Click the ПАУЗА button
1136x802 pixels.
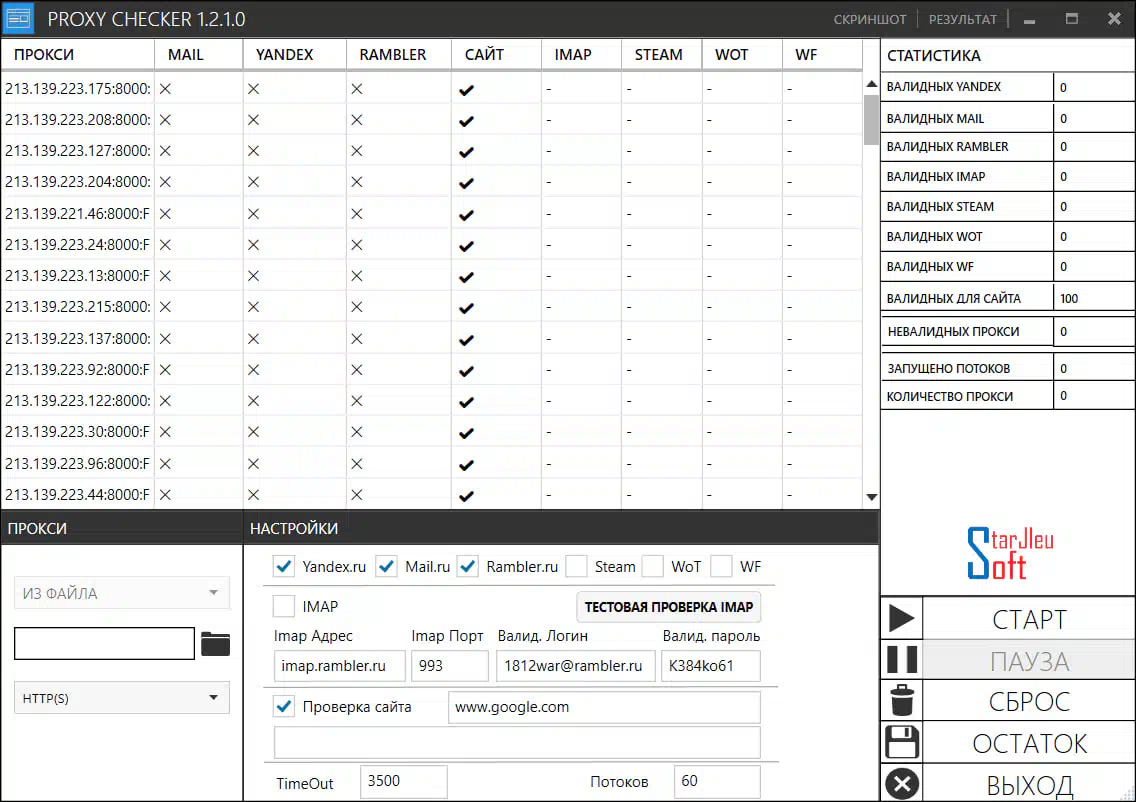pos(1029,661)
